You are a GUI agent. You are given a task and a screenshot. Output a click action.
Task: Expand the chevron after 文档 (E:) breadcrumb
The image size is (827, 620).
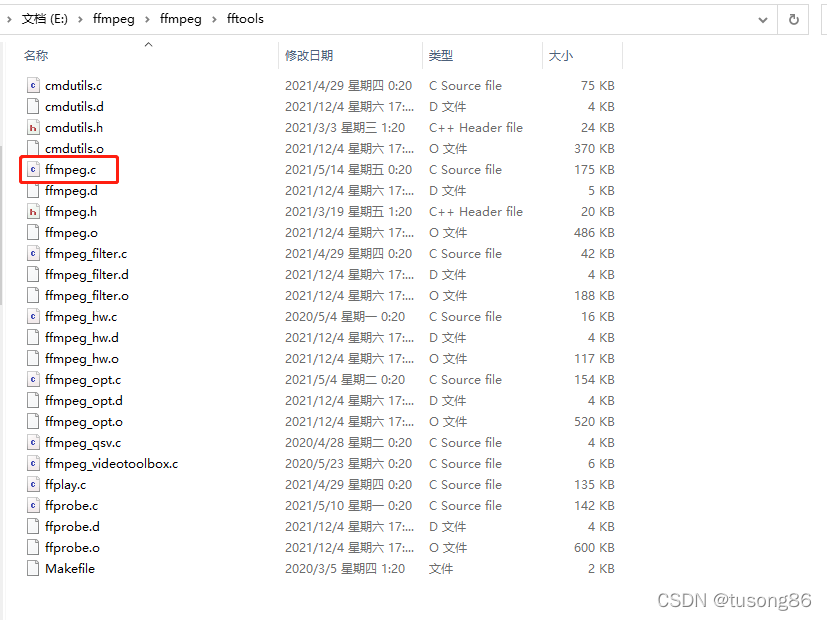(x=80, y=20)
